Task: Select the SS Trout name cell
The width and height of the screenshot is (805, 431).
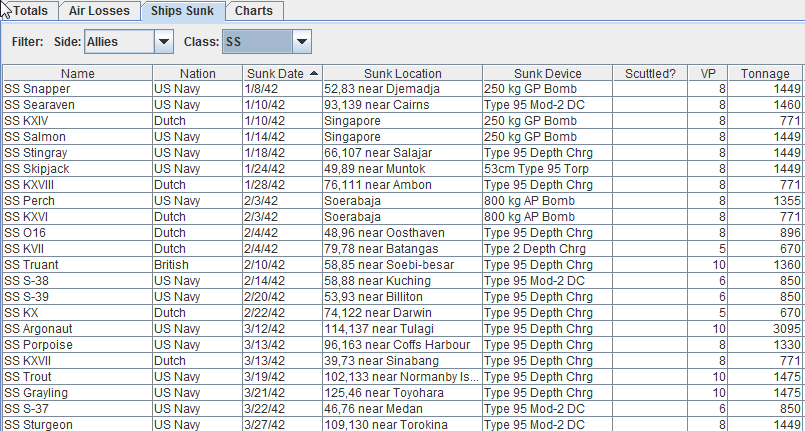Action: 78,377
